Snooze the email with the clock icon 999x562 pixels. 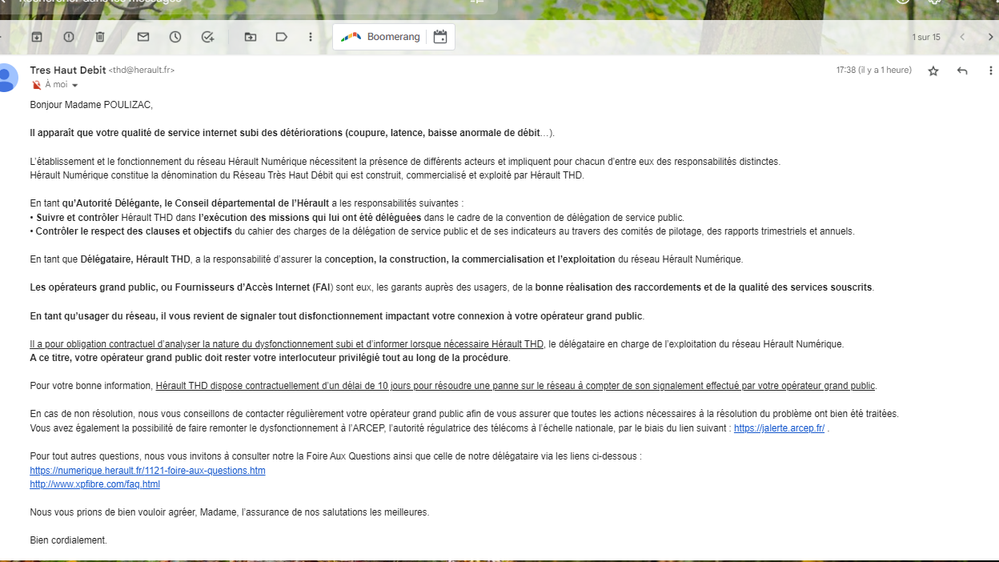pos(175,37)
